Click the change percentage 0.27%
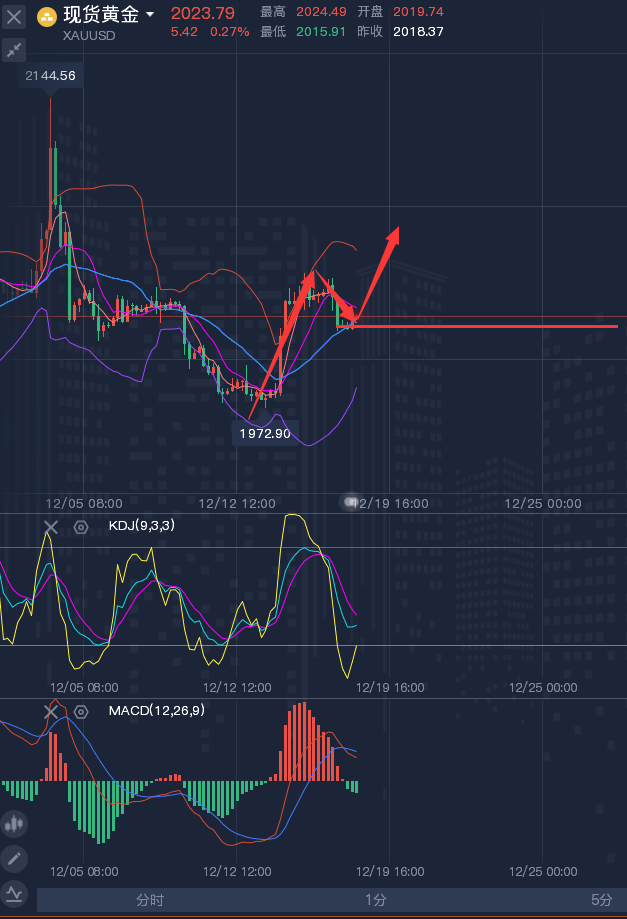 230,32
